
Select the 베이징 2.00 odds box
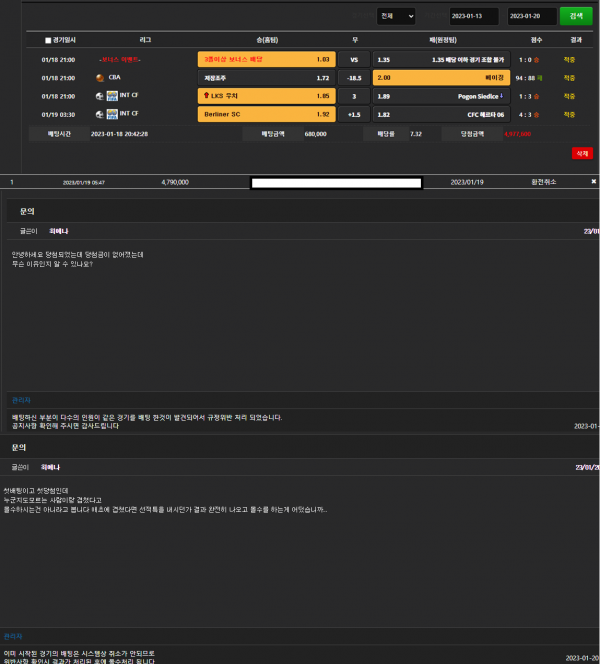[441, 78]
